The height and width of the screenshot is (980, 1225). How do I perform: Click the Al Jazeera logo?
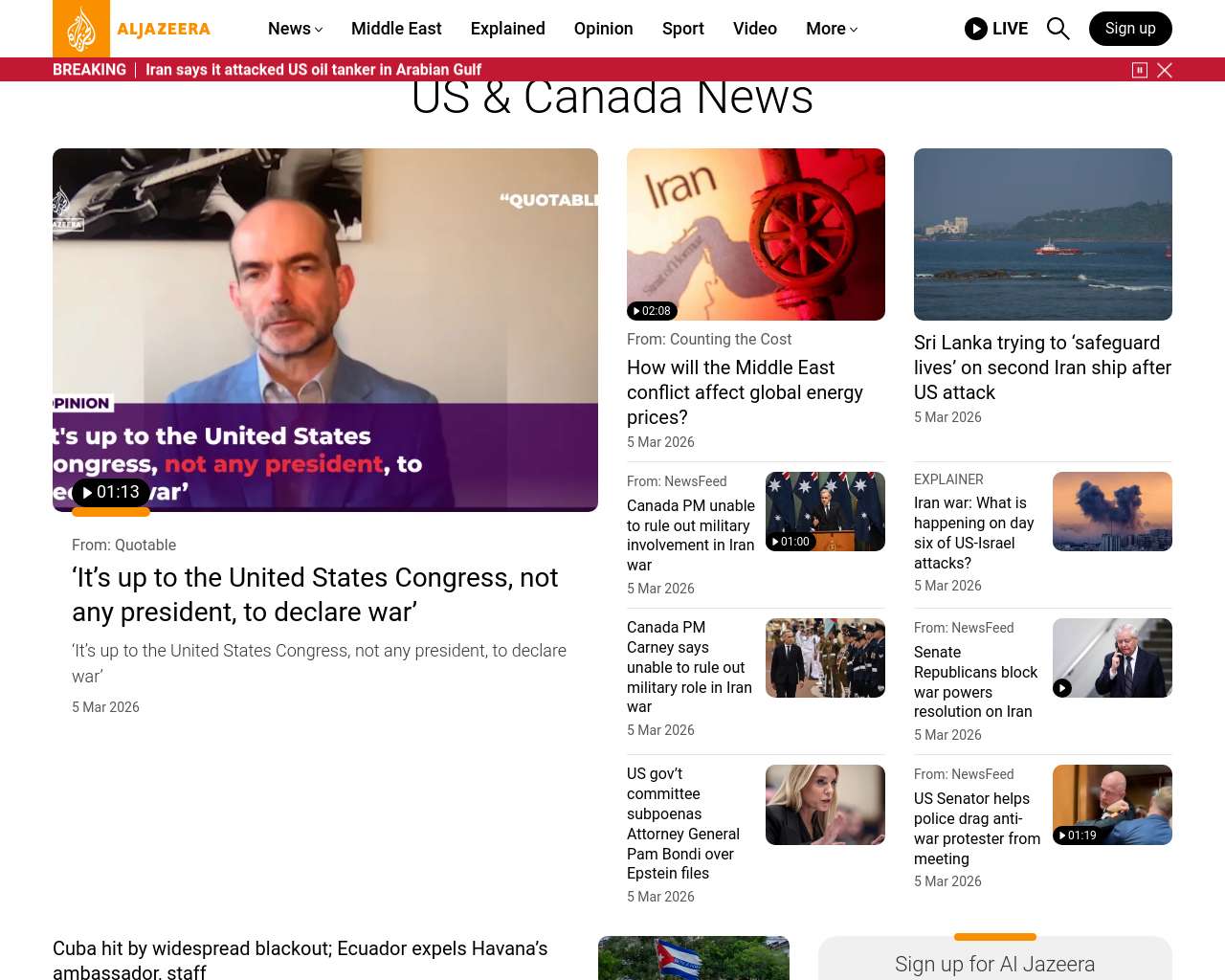[132, 29]
